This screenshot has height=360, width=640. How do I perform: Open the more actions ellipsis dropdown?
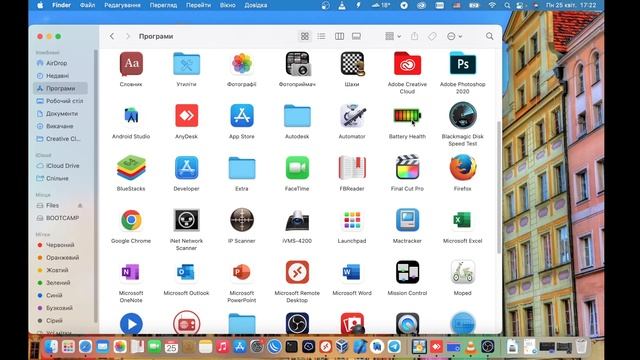click(454, 36)
